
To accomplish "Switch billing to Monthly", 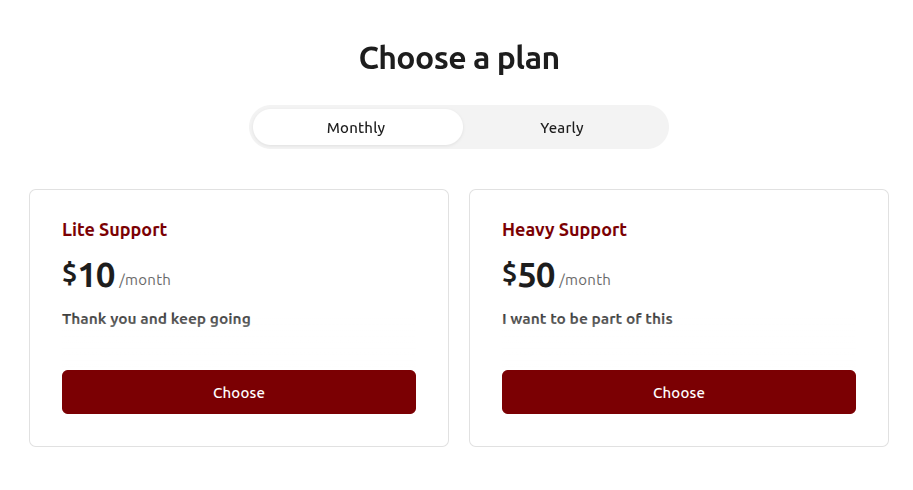I will [356, 128].
